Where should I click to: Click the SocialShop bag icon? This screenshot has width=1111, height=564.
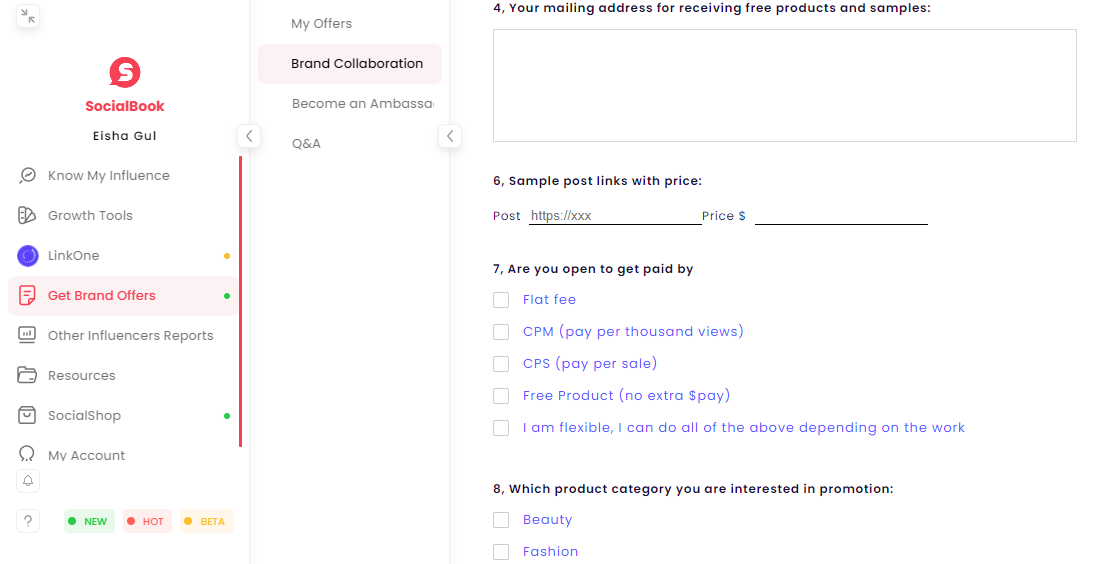28,416
